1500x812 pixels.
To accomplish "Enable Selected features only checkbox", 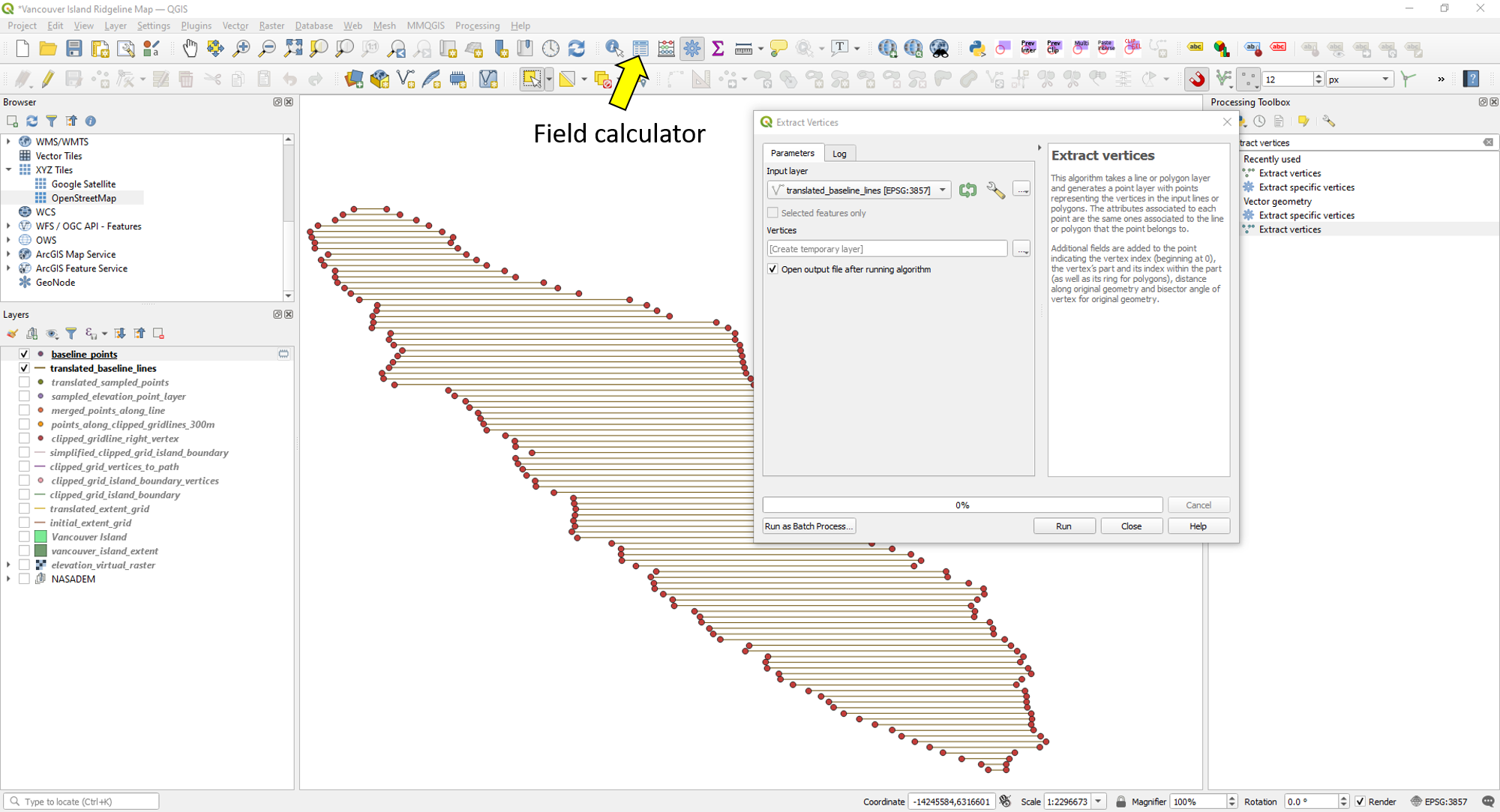I will tap(772, 213).
